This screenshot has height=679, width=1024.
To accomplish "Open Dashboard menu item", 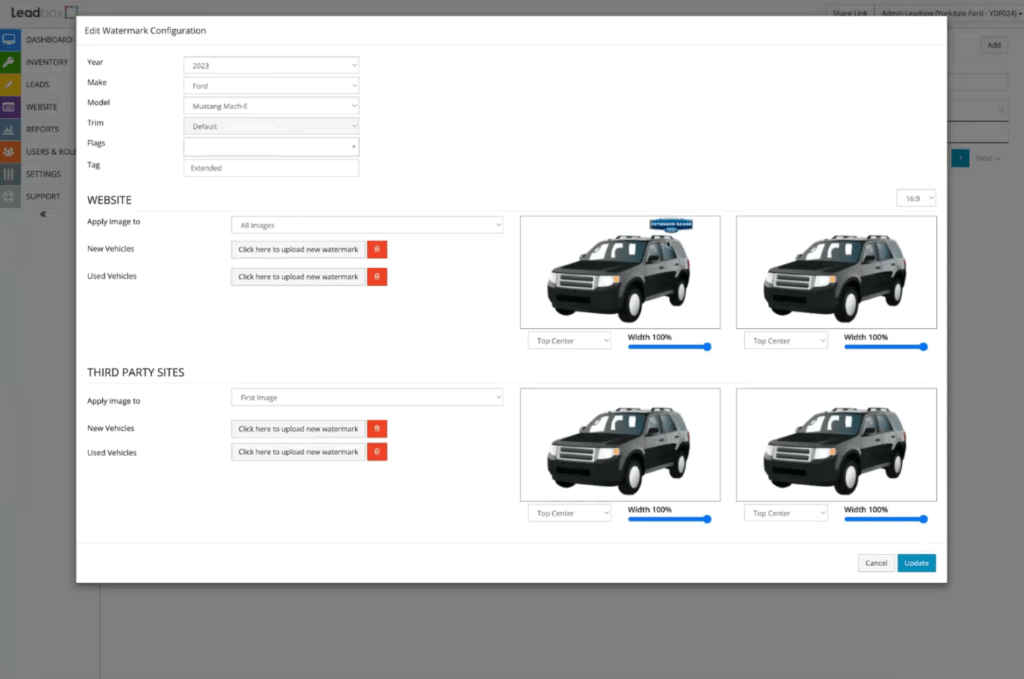I will point(49,40).
